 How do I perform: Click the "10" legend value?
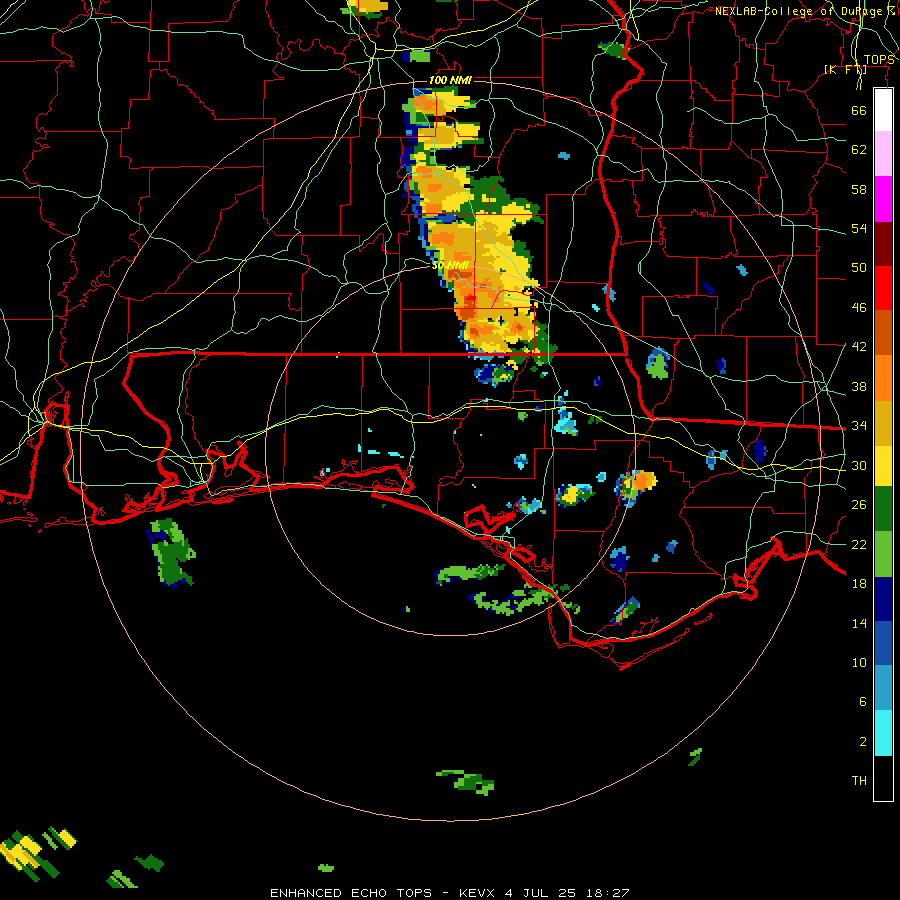point(859,662)
